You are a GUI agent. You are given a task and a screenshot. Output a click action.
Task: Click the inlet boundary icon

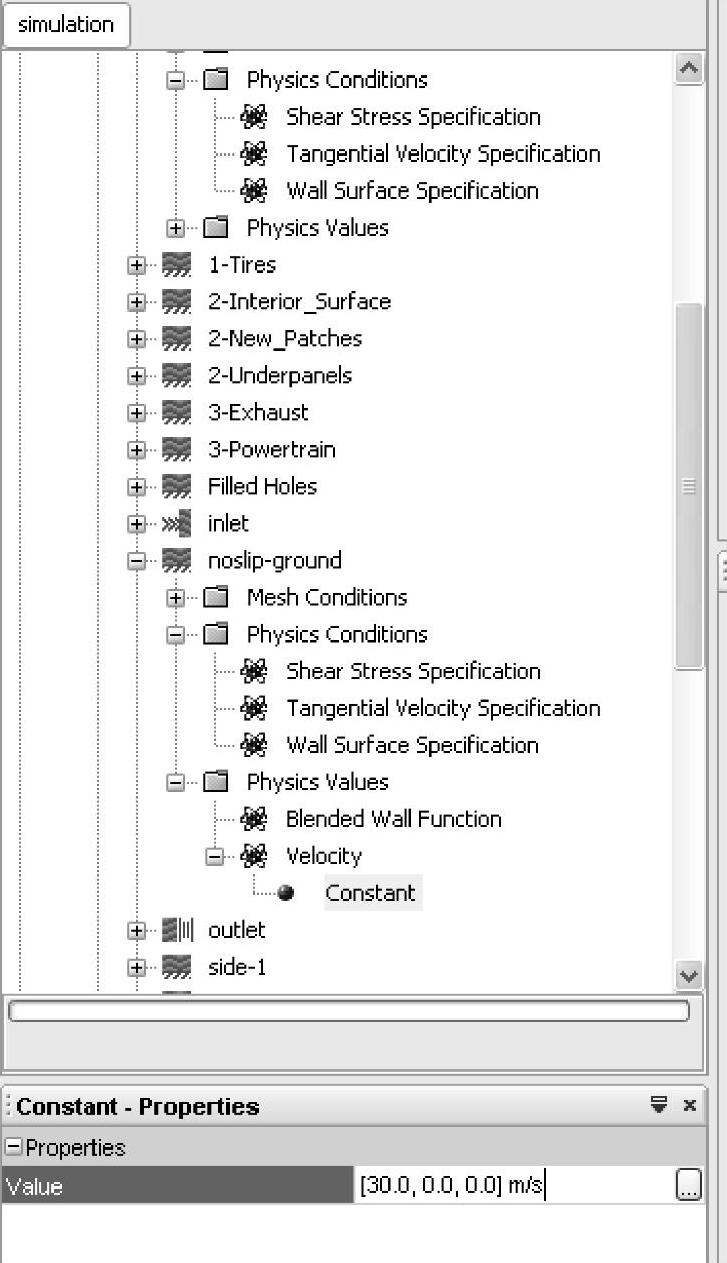176,523
